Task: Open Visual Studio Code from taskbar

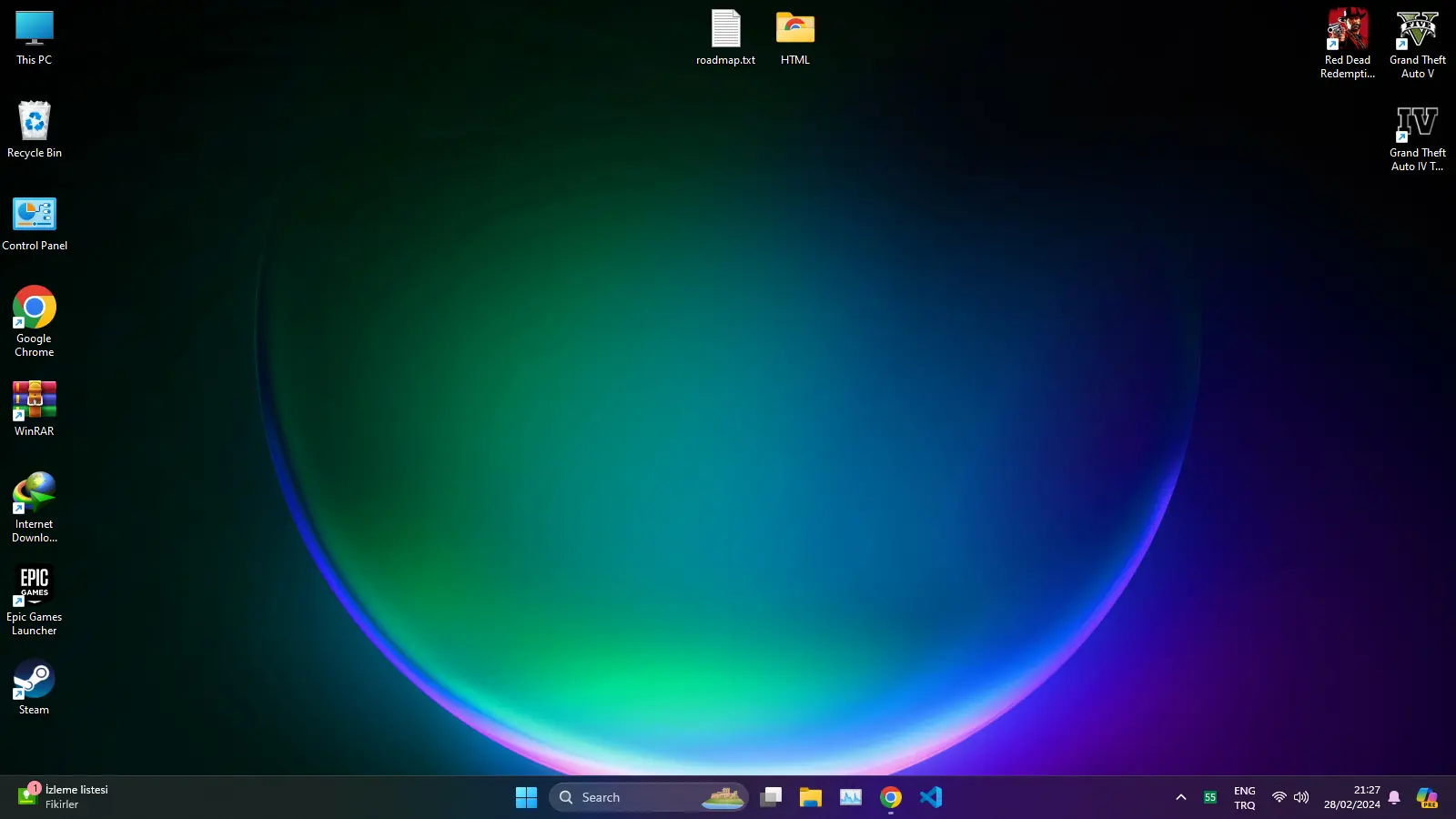Action: click(931, 798)
